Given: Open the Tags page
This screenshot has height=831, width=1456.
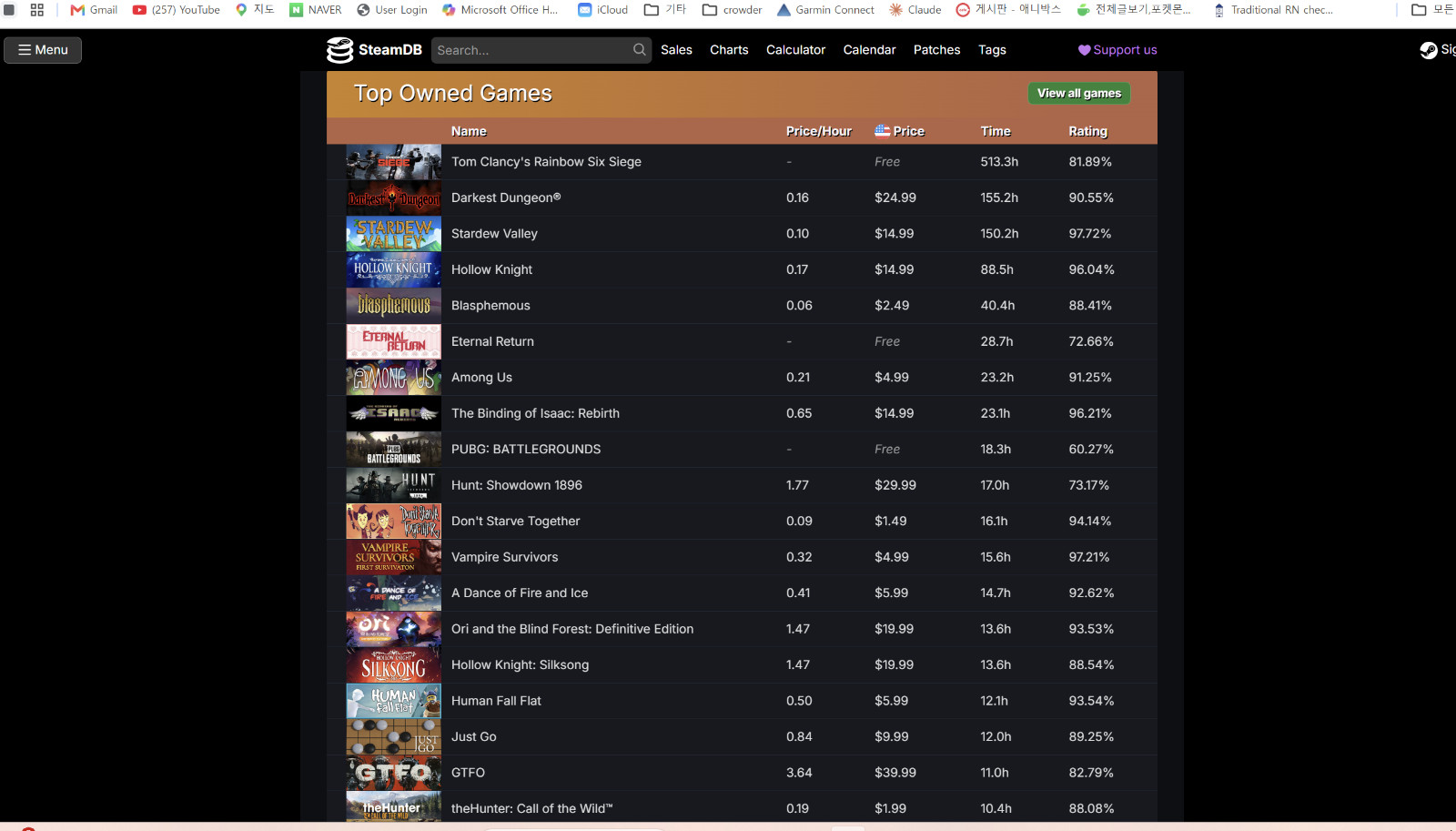Looking at the screenshot, I should point(992,50).
